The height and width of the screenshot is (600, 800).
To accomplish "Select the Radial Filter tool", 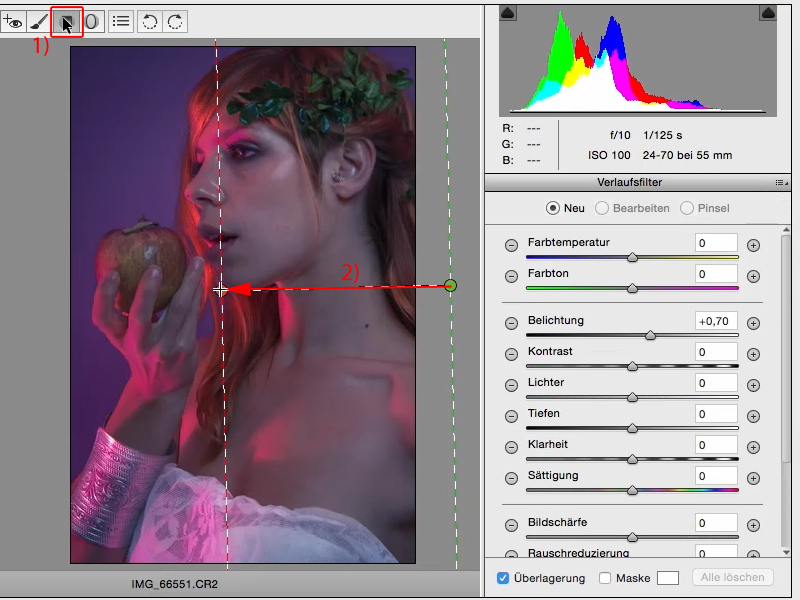I will click(x=92, y=21).
